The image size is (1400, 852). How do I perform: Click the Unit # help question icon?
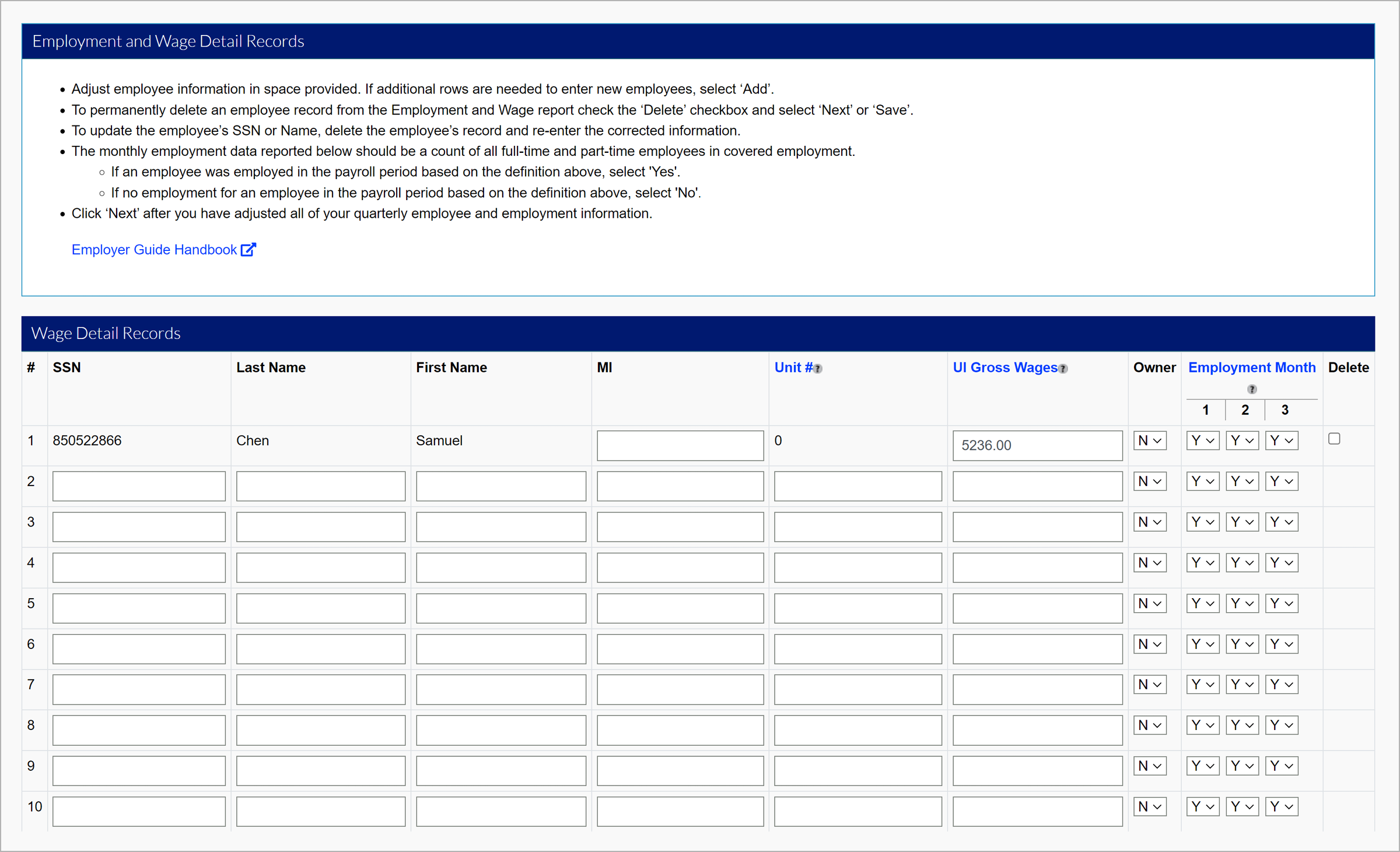coord(818,369)
